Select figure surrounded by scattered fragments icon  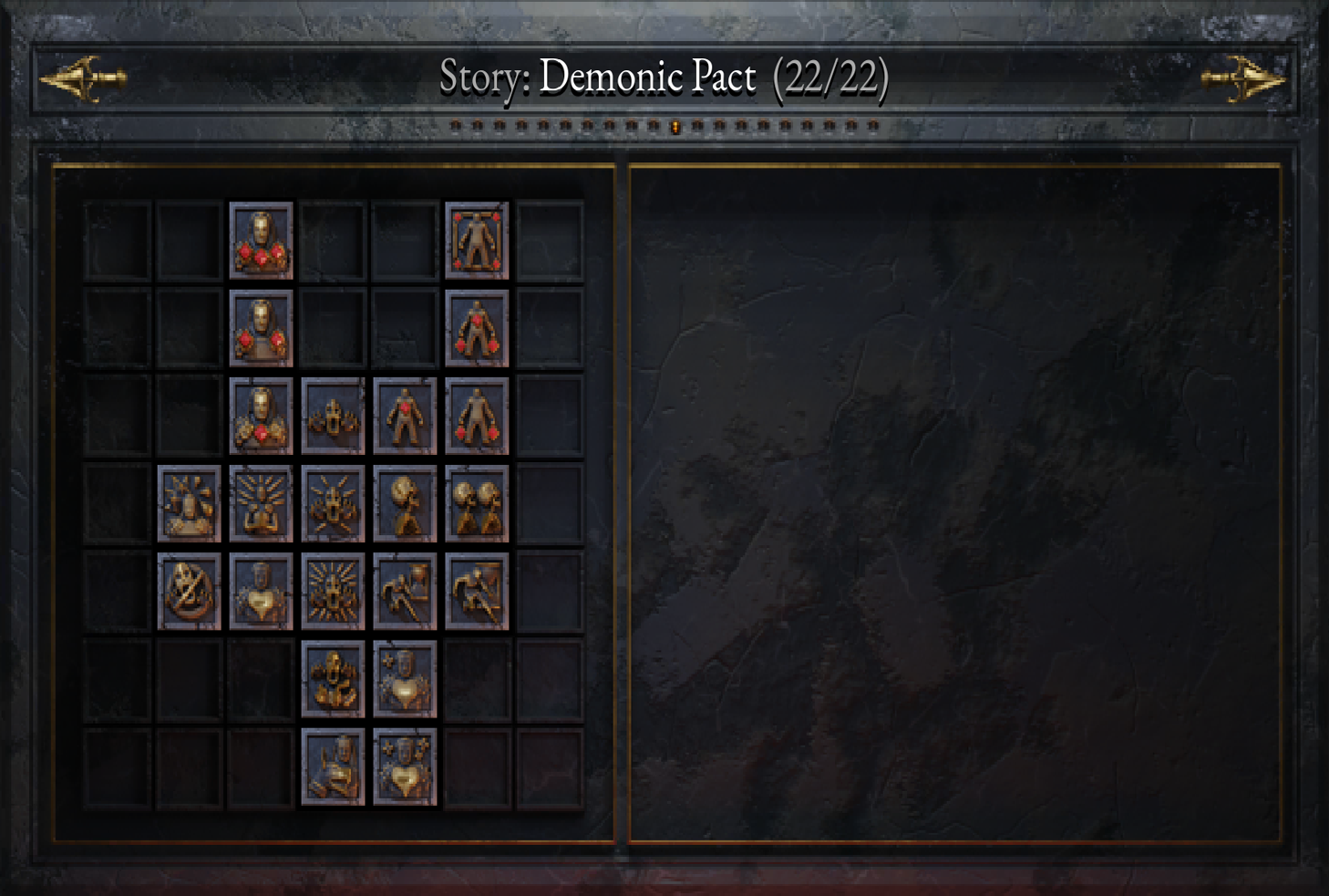pos(189,504)
